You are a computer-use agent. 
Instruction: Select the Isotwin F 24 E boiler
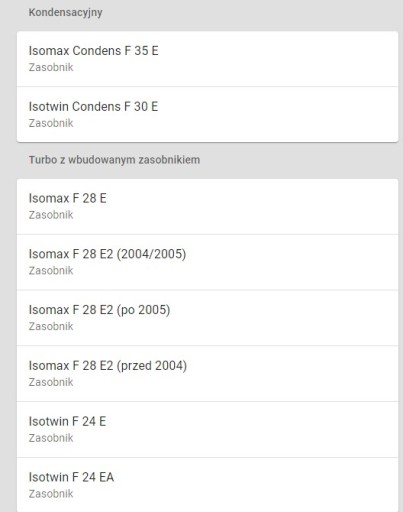point(207,429)
